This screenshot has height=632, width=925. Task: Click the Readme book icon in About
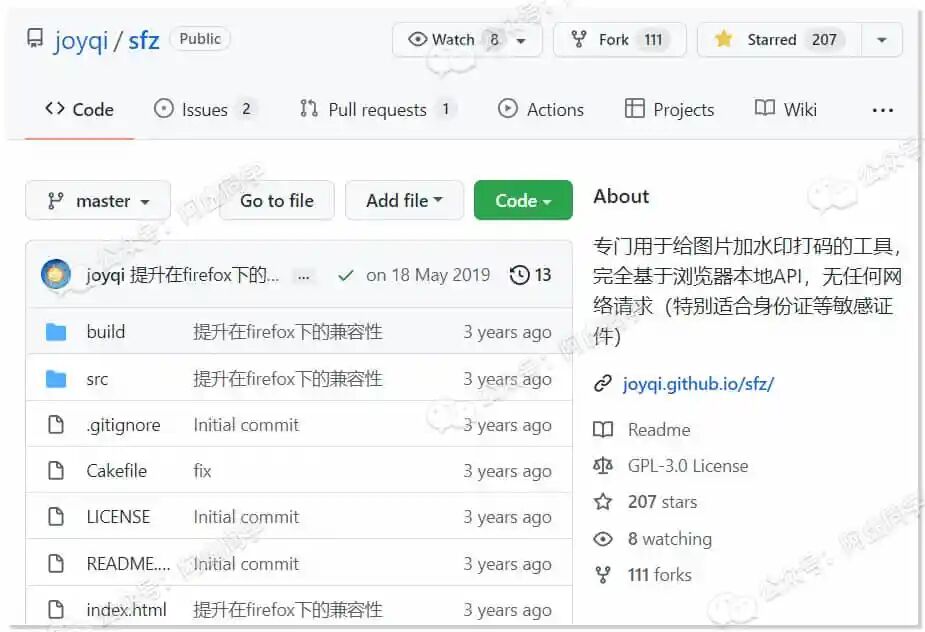(x=603, y=430)
